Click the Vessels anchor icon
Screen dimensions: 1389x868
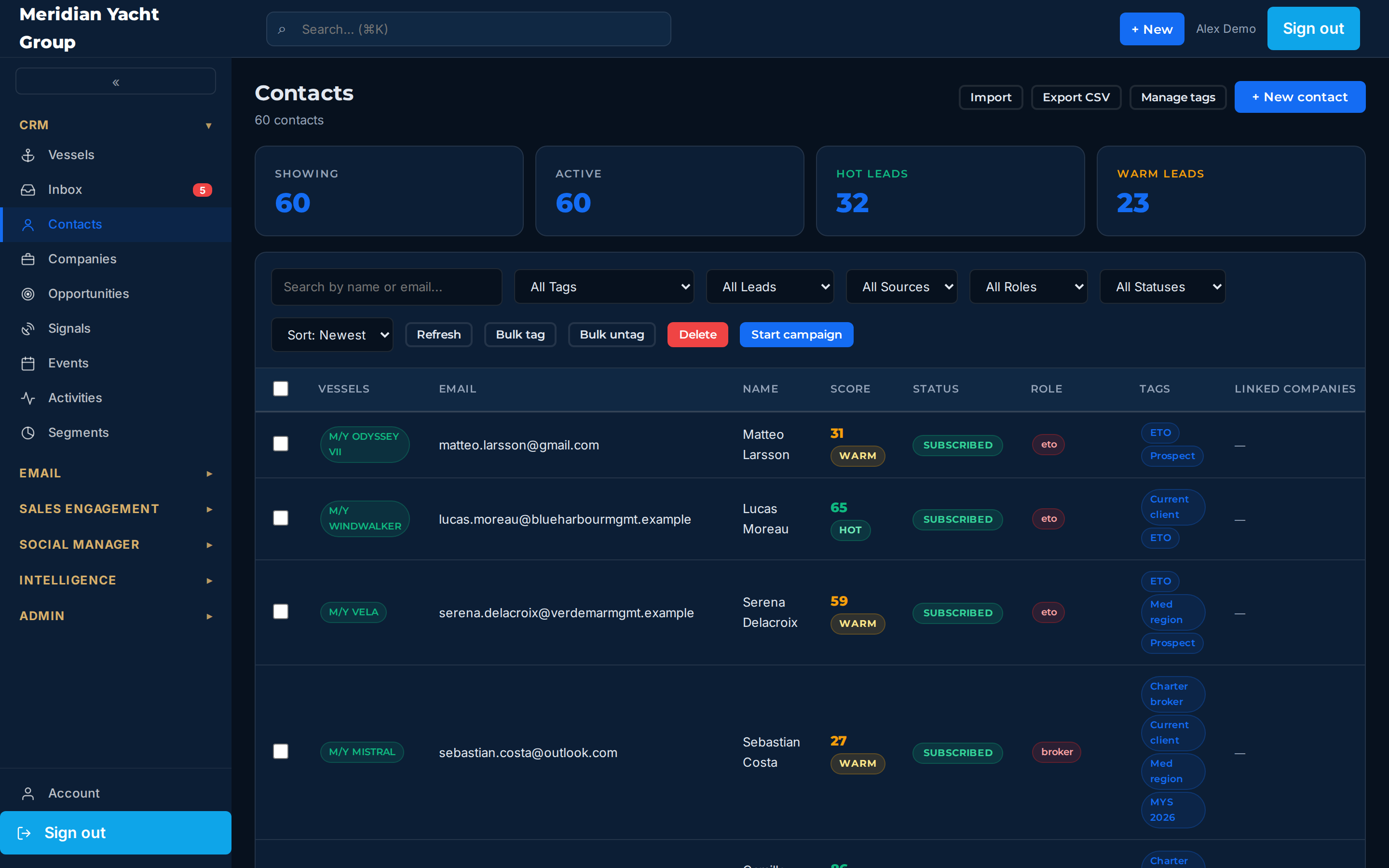tap(27, 155)
